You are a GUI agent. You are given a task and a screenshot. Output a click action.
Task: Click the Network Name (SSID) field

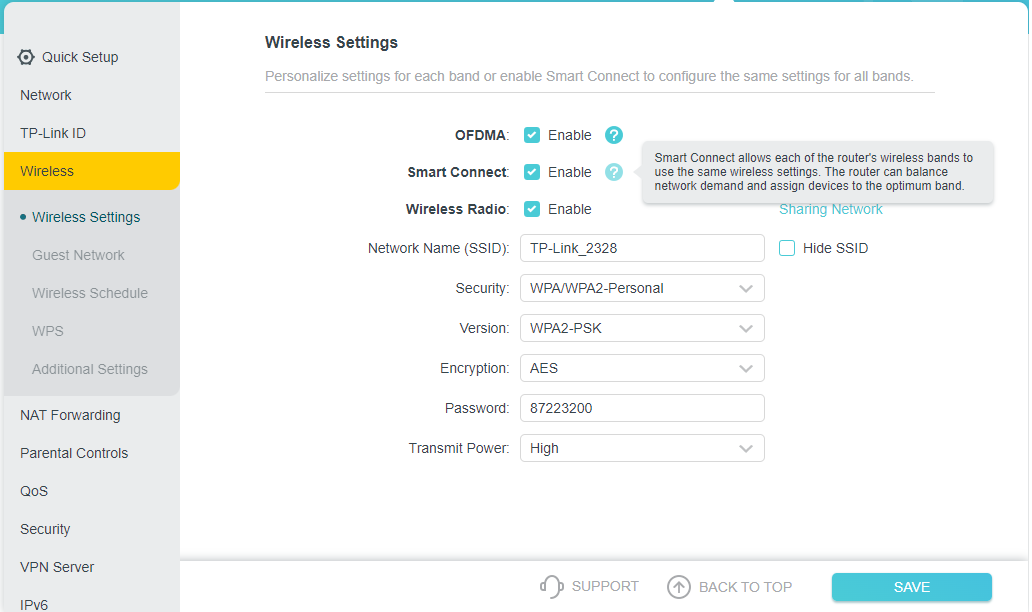pyautogui.click(x=642, y=248)
